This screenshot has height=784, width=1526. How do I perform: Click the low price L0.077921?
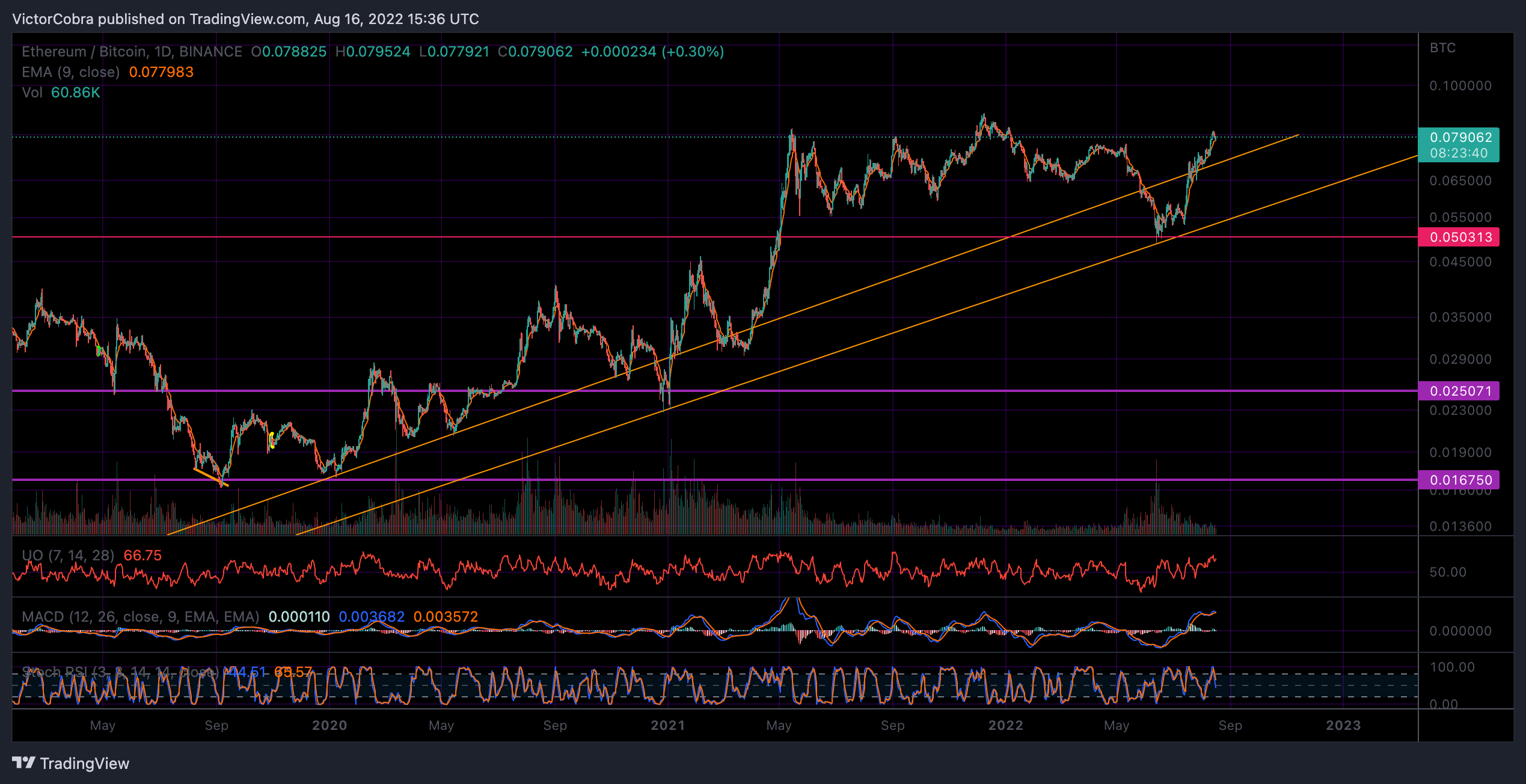(455, 52)
